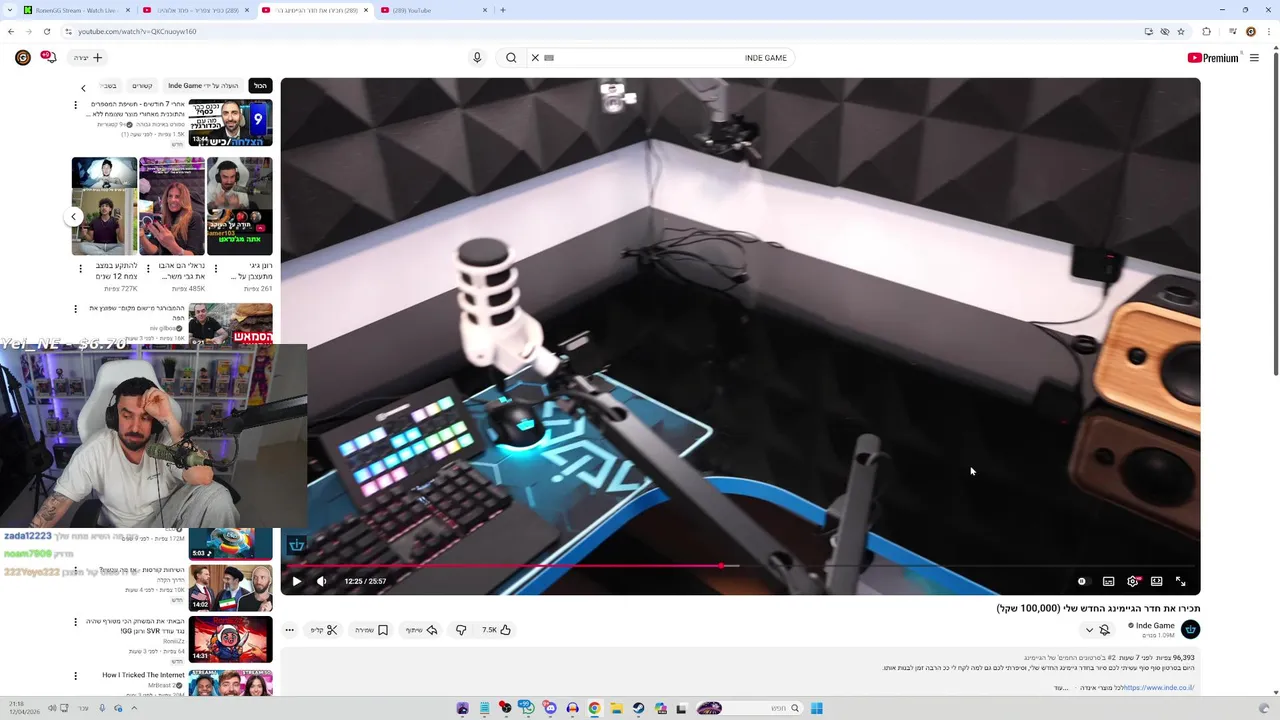This screenshot has height=720, width=1280.
Task: Open options for the 261-view Short
Action: [x=216, y=268]
